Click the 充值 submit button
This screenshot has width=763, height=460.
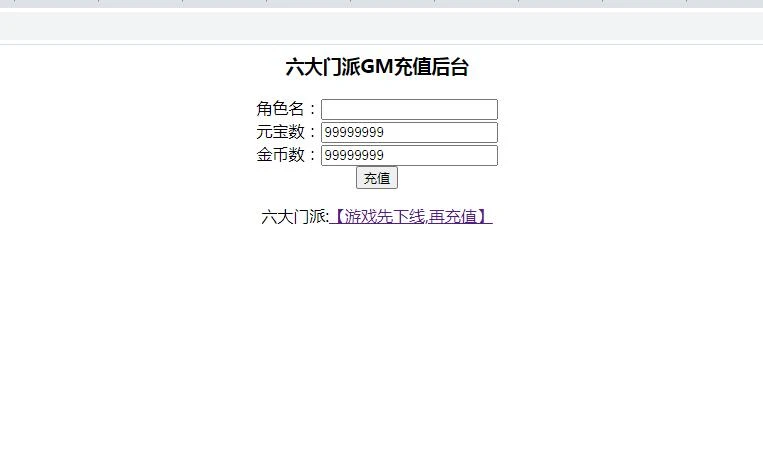(377, 178)
